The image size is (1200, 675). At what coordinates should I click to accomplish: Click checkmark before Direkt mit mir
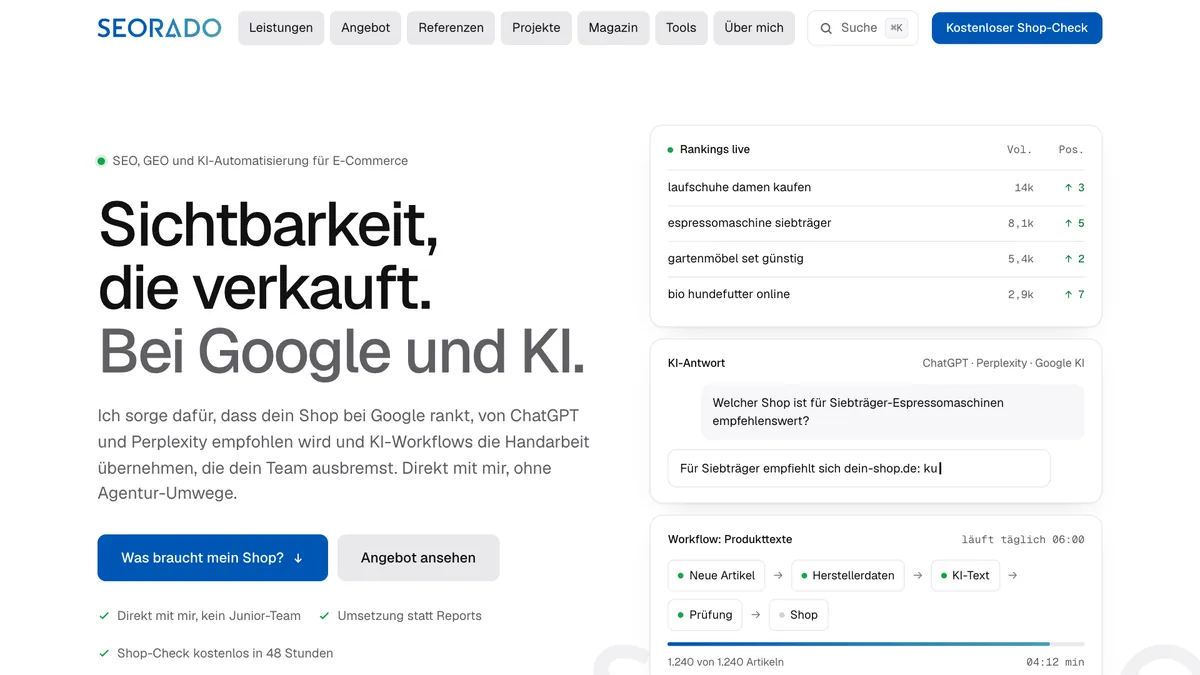coord(104,616)
